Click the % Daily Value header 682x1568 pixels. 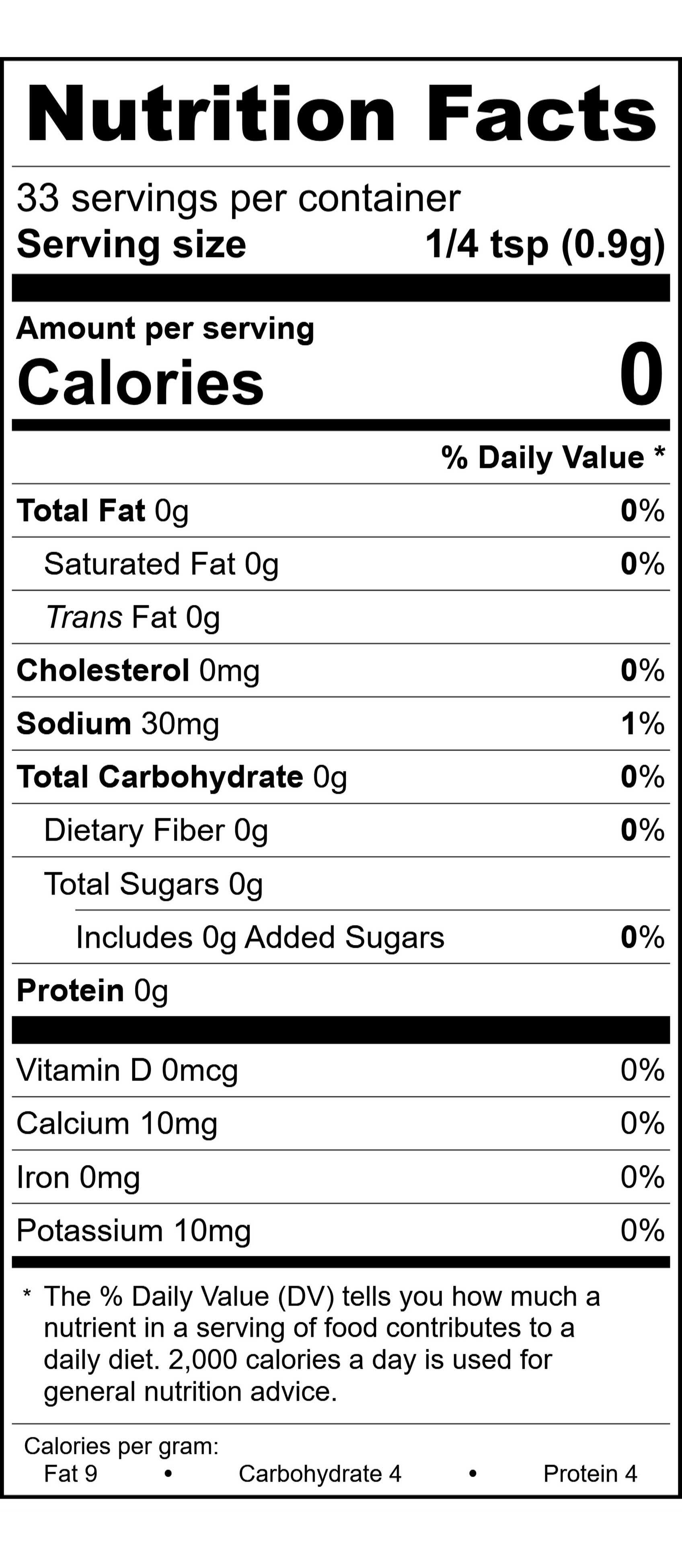(553, 457)
